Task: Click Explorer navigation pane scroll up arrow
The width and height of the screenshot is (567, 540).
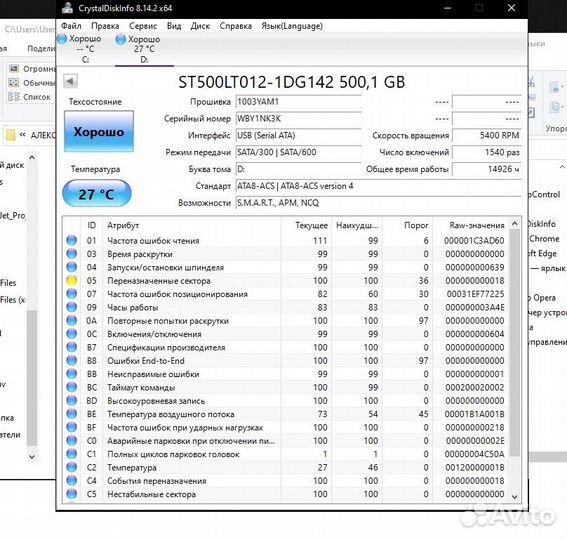Action: [32, 158]
